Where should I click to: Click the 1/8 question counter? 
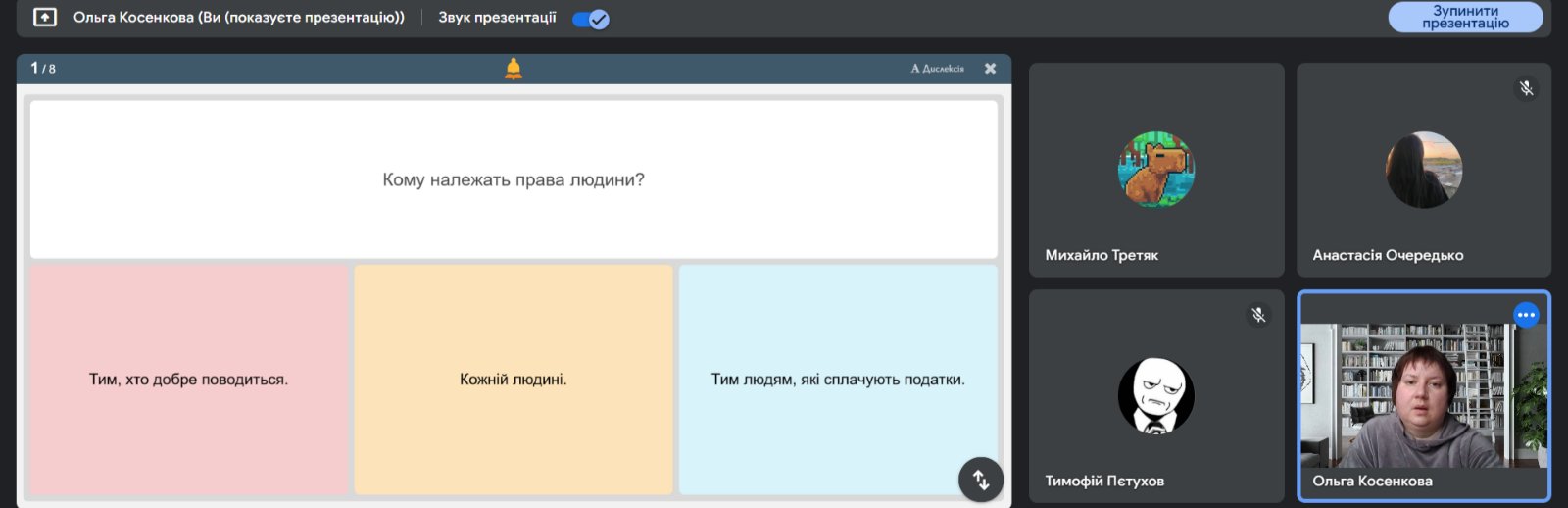43,69
